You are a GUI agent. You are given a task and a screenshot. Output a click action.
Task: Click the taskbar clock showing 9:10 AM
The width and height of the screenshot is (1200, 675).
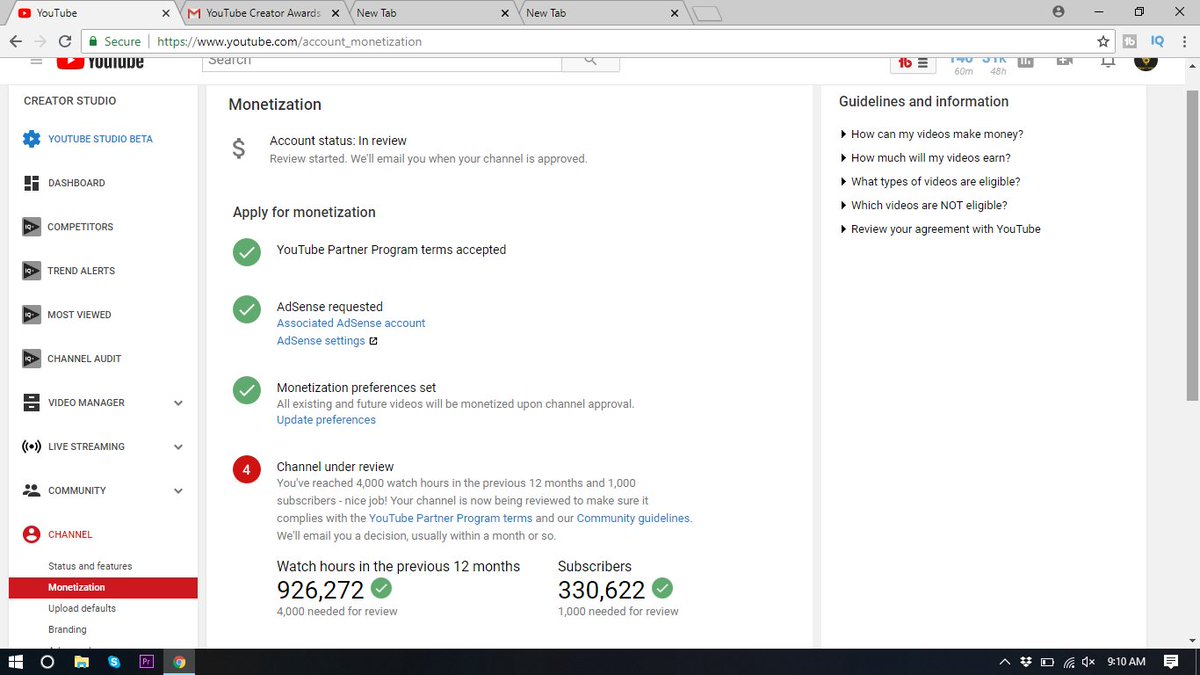[1126, 662]
